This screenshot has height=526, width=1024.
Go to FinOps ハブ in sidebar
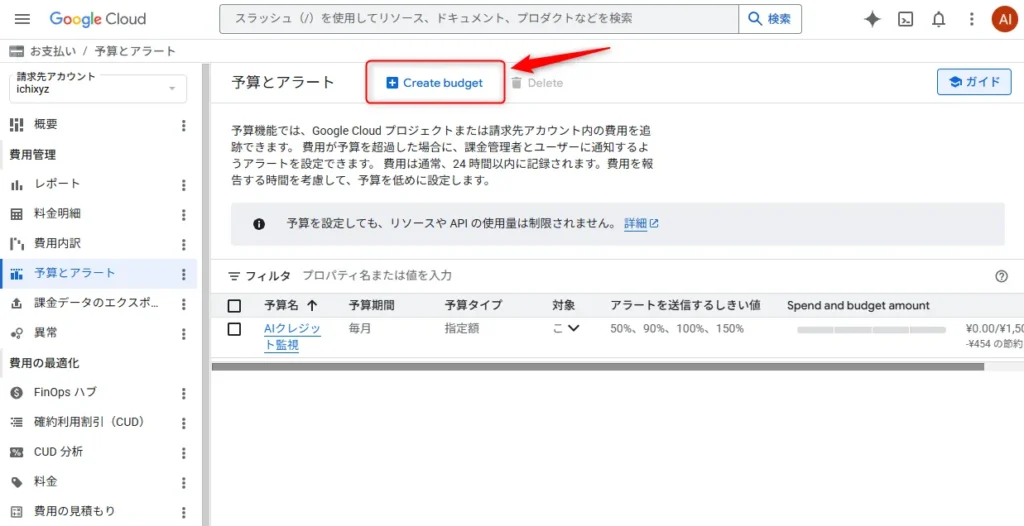[65, 392]
